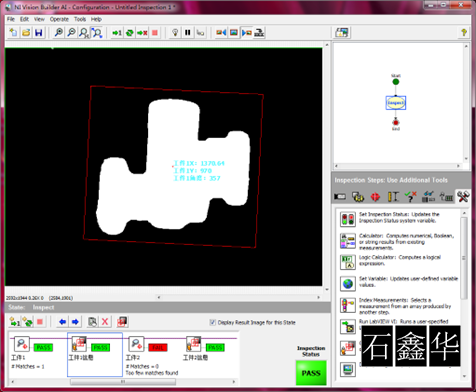Viewport: 476px width, 392px height.
Task: Click the Open folder icon in toolbar
Action: click(26, 33)
